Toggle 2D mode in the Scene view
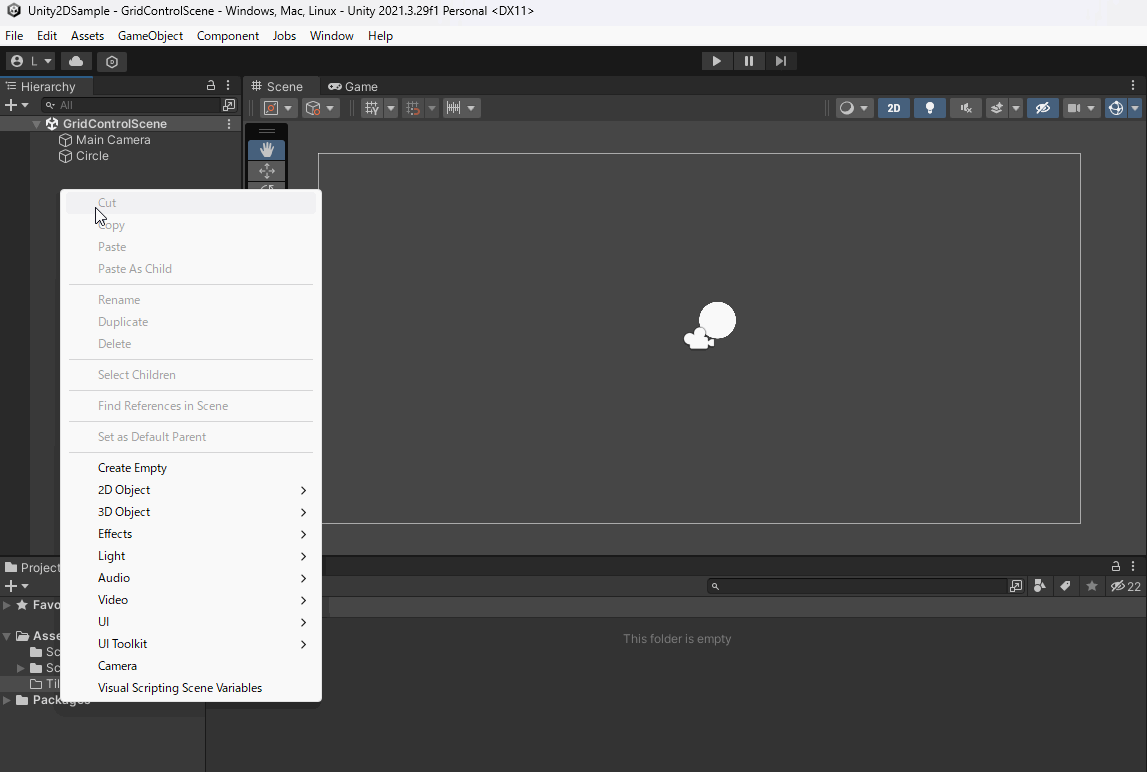The height and width of the screenshot is (772, 1147). coord(894,108)
